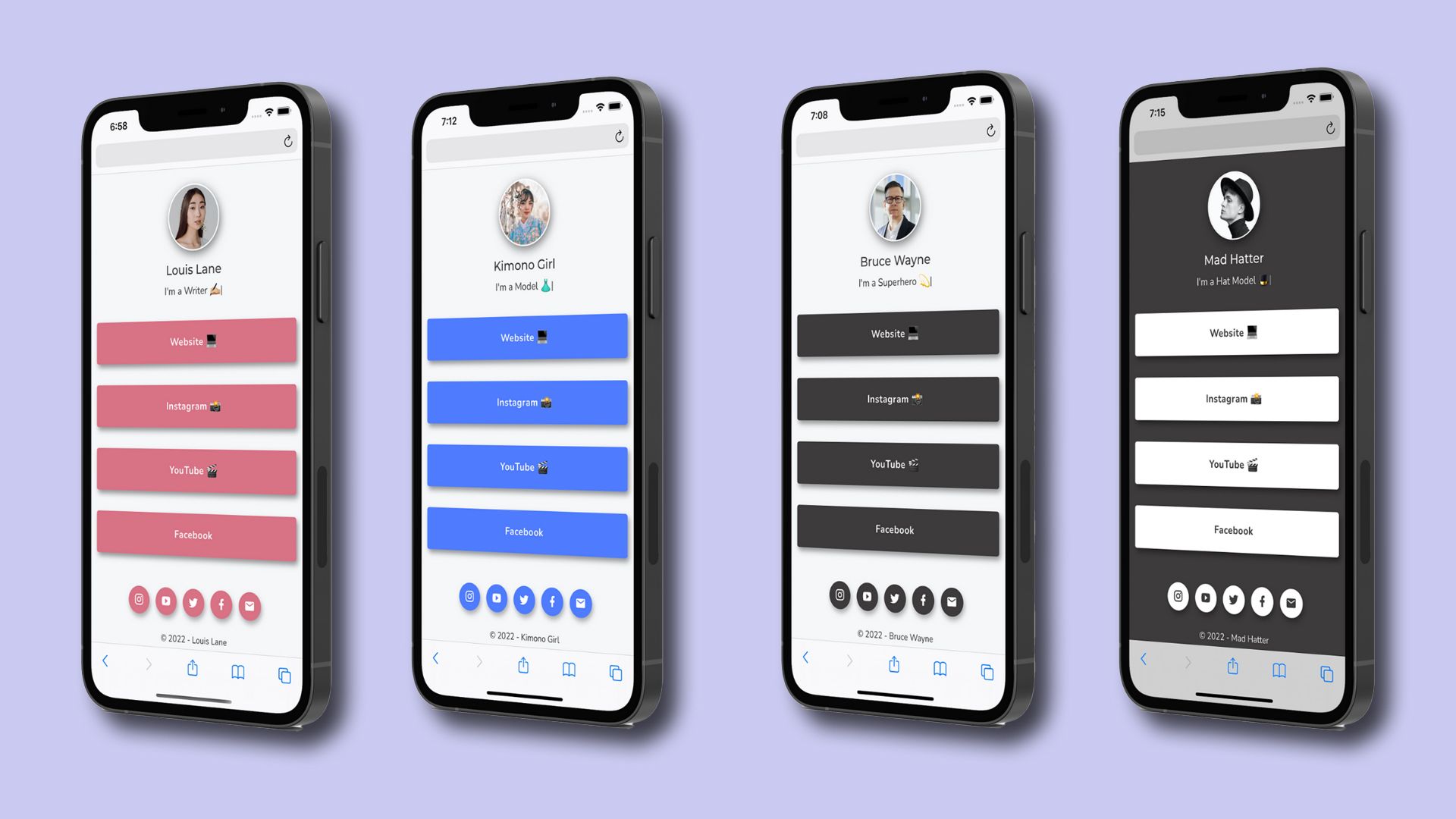This screenshot has width=1456, height=819.
Task: Click the Facebook button on Kimono Girl's profile
Action: click(x=524, y=531)
